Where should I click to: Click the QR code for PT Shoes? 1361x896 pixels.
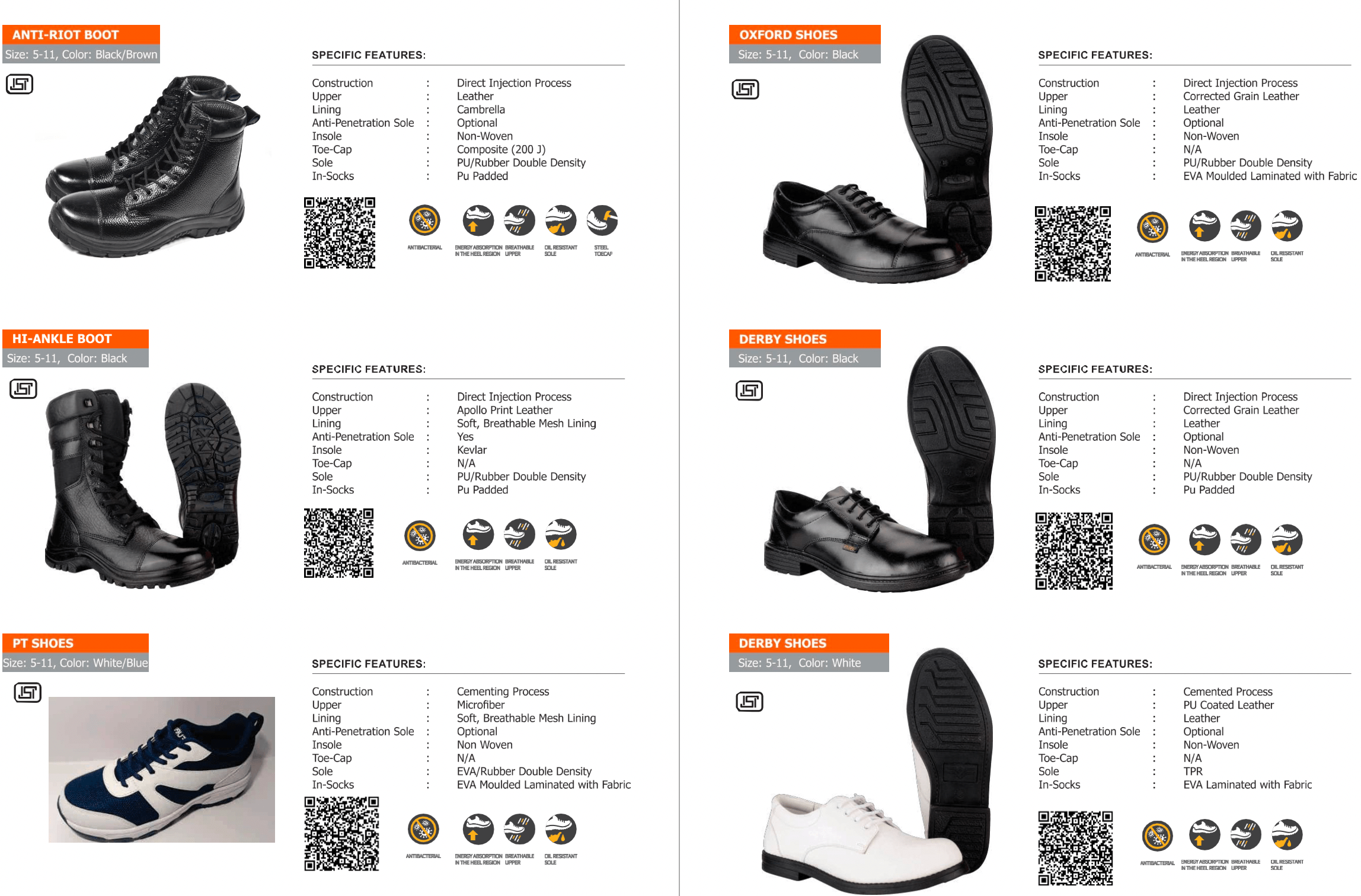click(x=341, y=834)
